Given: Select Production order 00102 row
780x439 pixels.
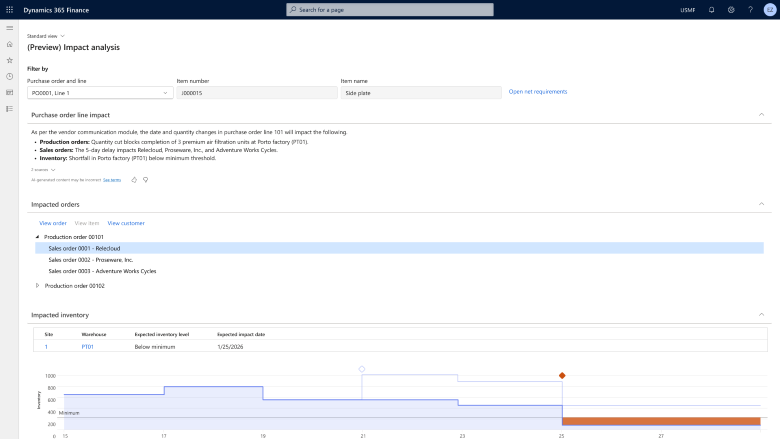Looking at the screenshot, I should point(75,286).
